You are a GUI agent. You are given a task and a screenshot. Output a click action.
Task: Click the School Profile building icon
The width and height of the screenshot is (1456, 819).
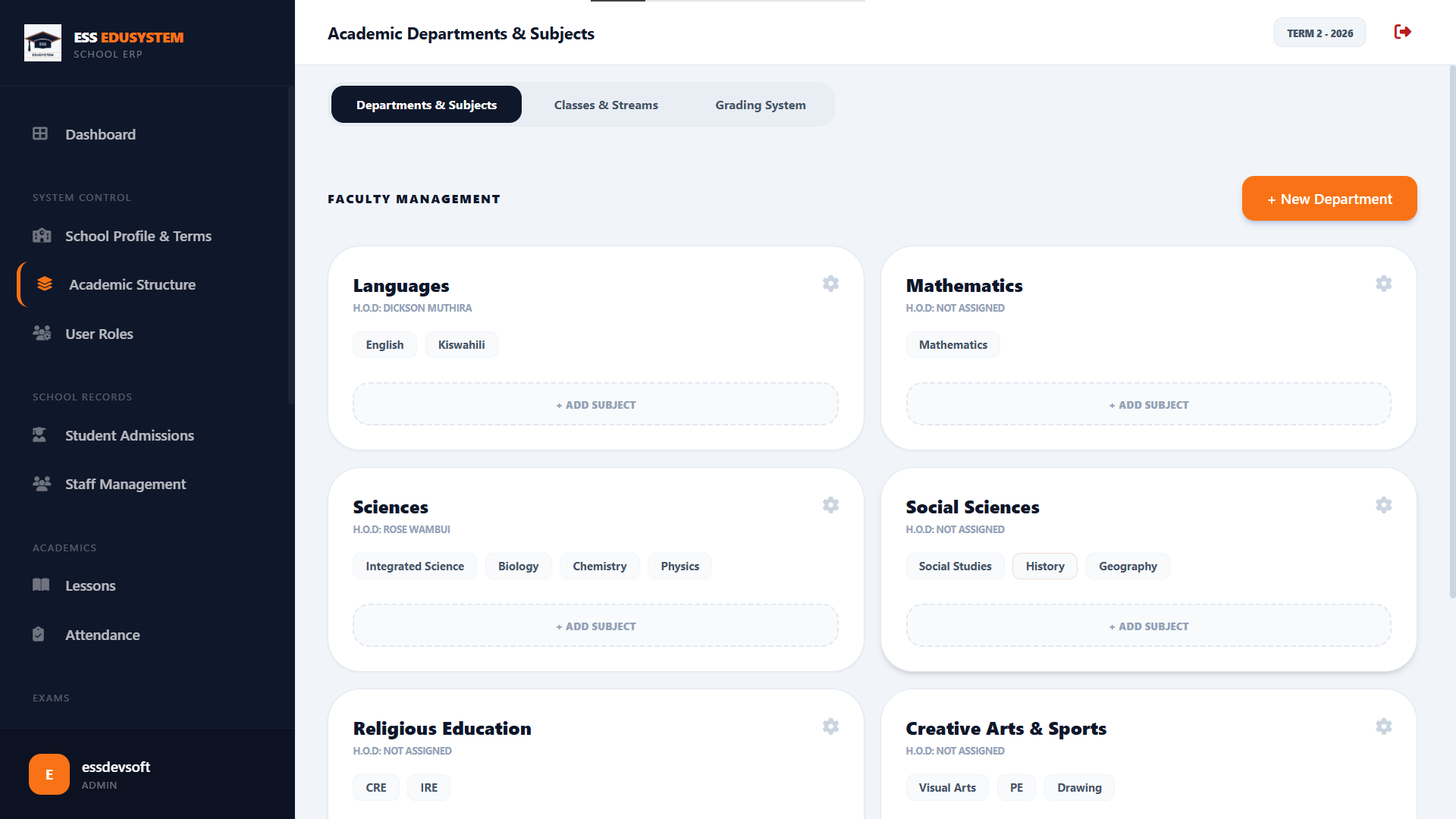42,235
